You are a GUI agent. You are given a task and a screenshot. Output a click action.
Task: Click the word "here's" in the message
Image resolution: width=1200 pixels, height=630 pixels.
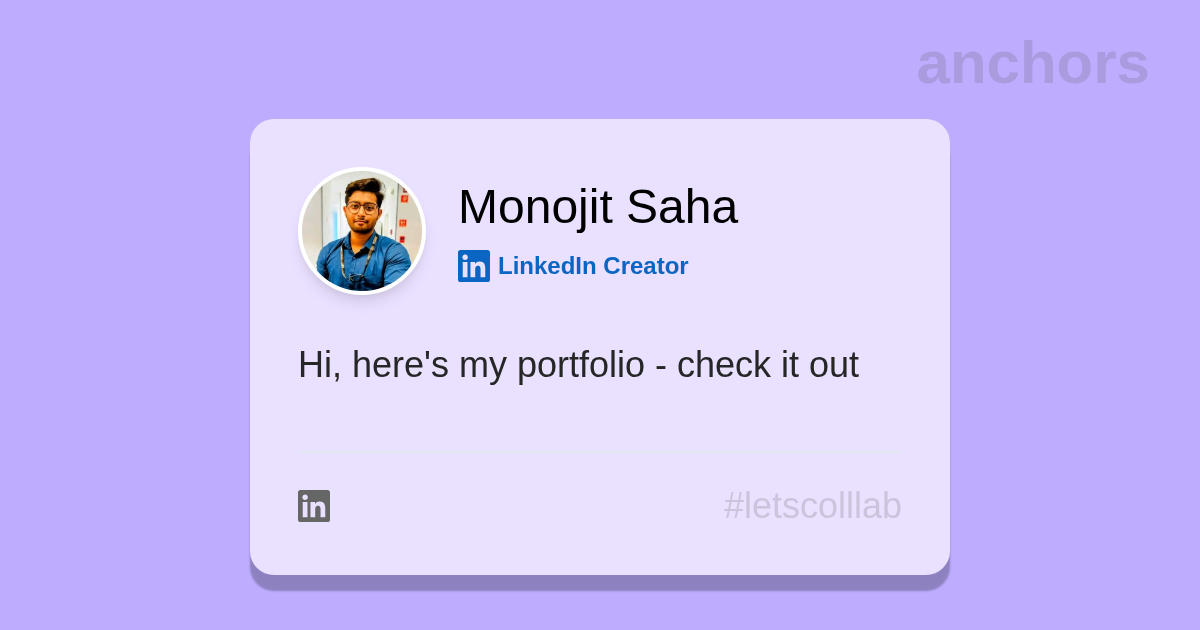(x=400, y=365)
